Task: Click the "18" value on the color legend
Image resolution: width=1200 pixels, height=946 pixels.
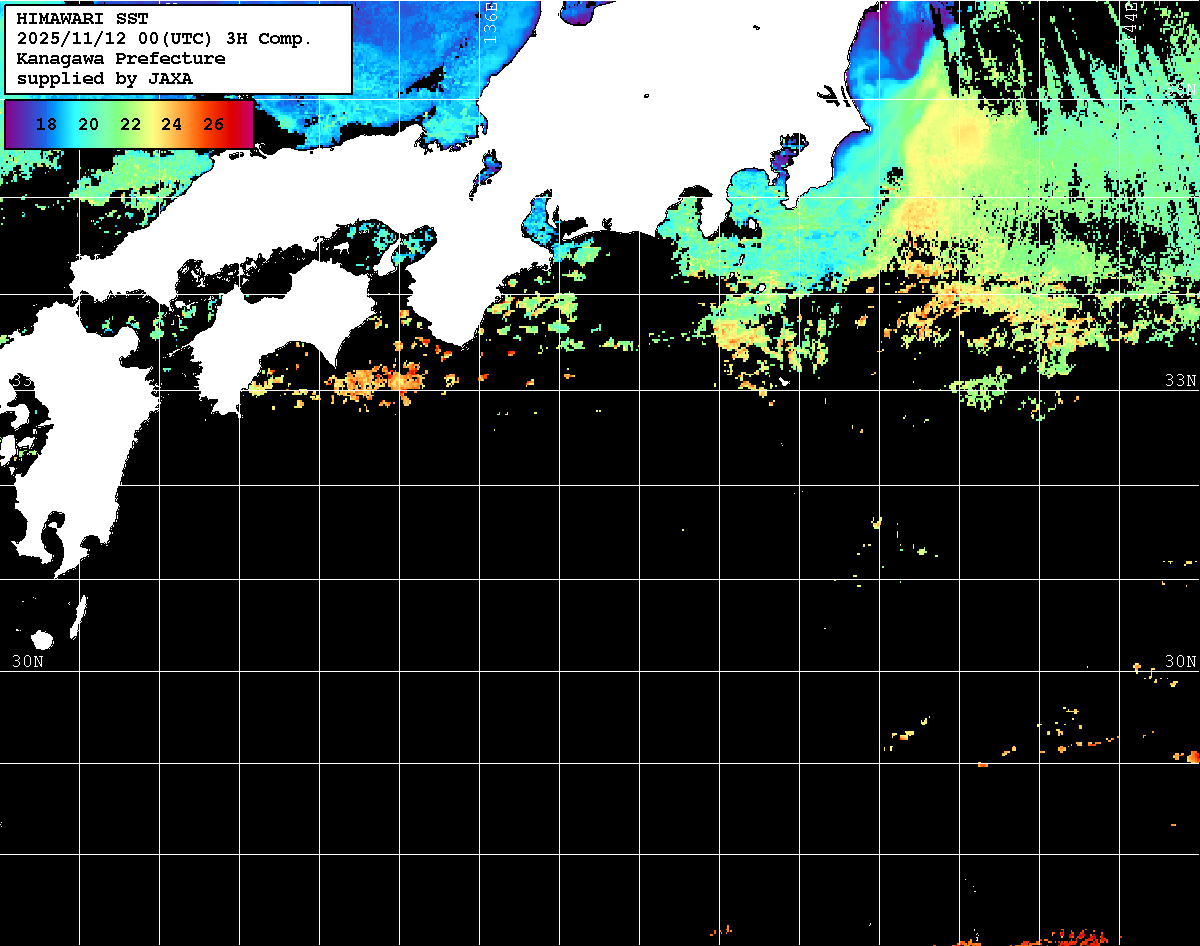Action: [x=46, y=125]
